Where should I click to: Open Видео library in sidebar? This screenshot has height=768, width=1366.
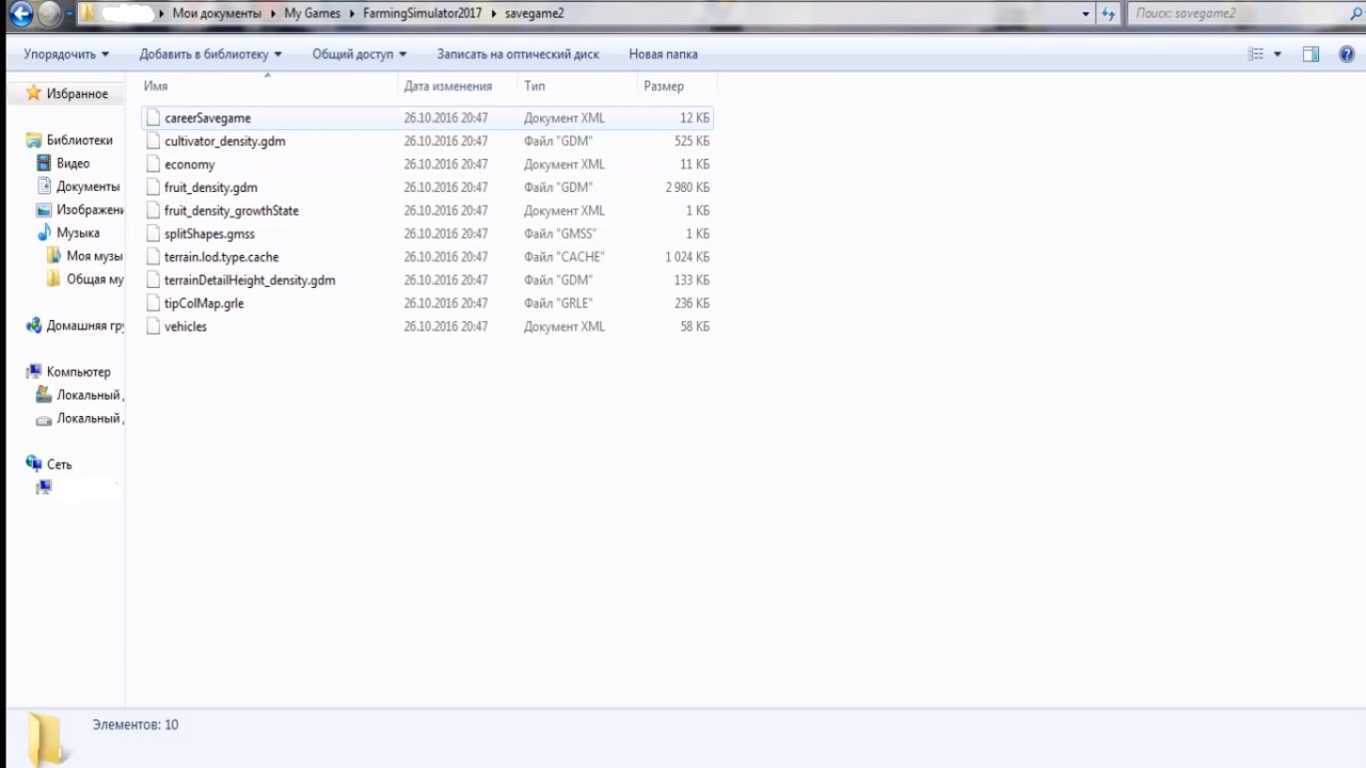(73, 163)
